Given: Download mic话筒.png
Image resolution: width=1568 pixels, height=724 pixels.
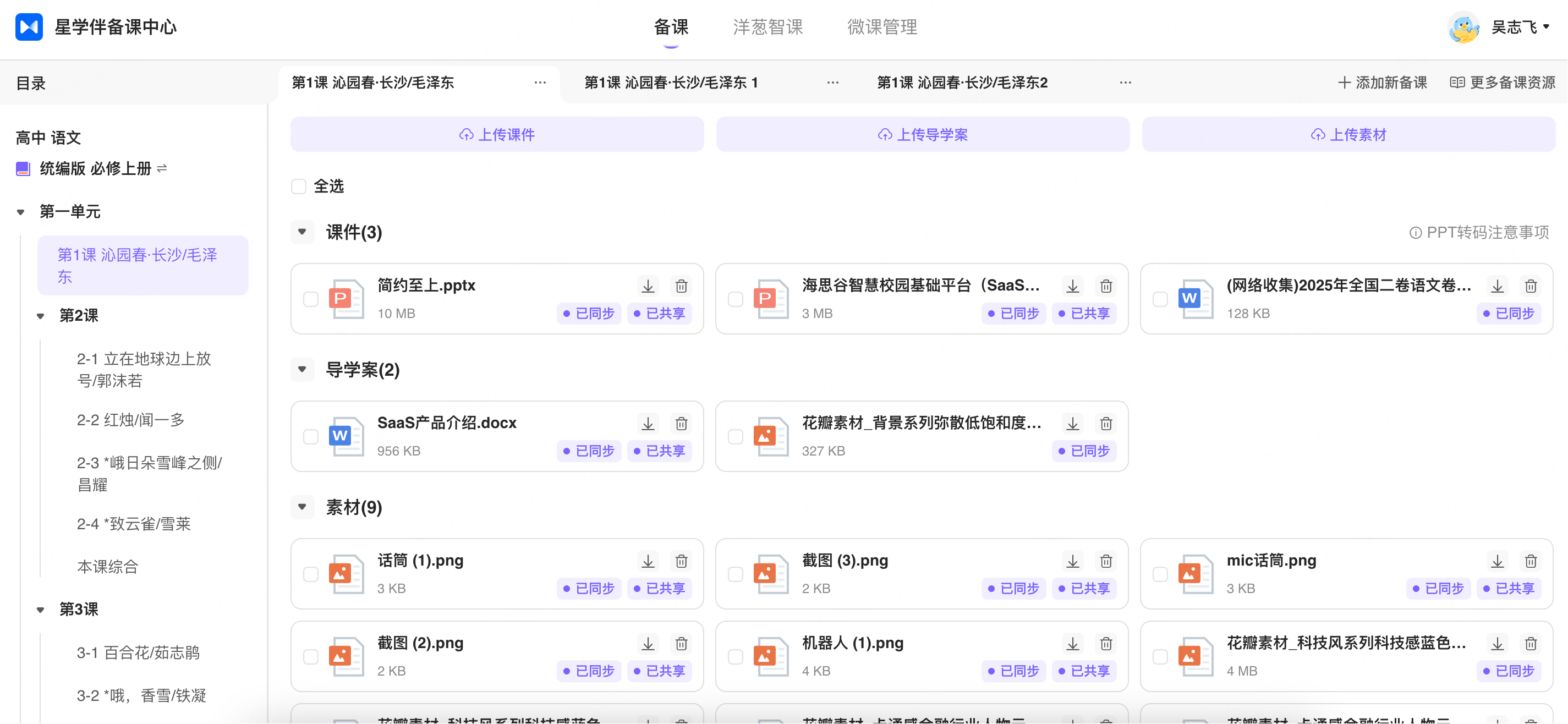Looking at the screenshot, I should click(1498, 561).
